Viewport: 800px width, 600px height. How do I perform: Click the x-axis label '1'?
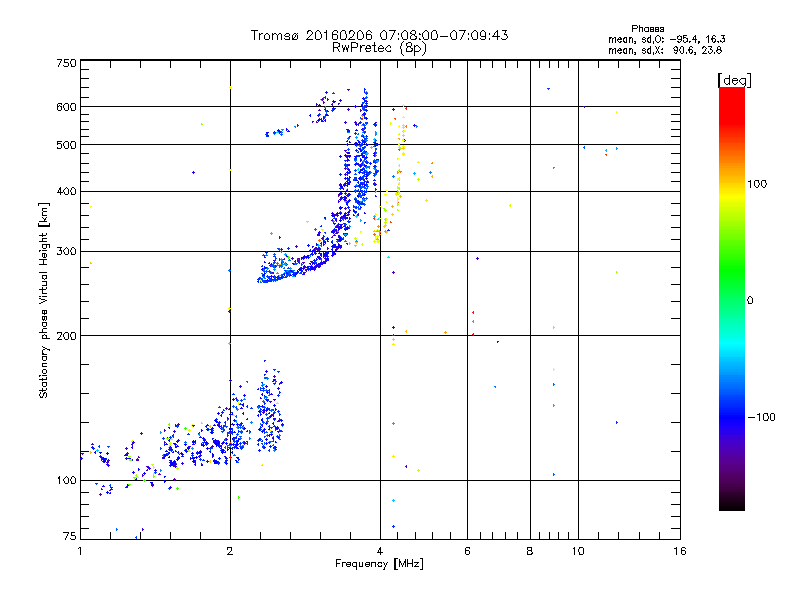click(80, 551)
